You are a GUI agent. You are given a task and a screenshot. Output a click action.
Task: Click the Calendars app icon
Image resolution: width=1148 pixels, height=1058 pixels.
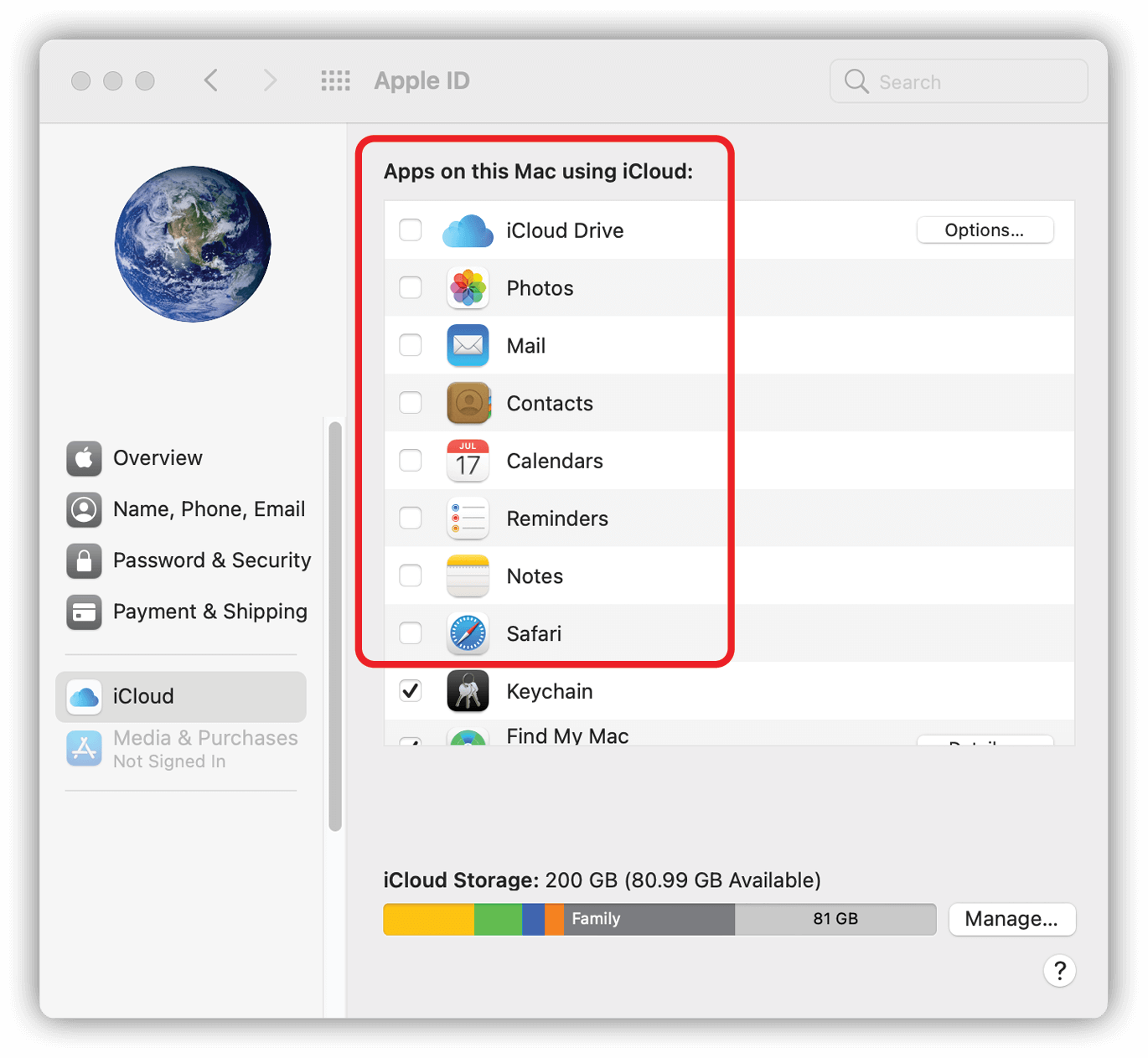(468, 461)
